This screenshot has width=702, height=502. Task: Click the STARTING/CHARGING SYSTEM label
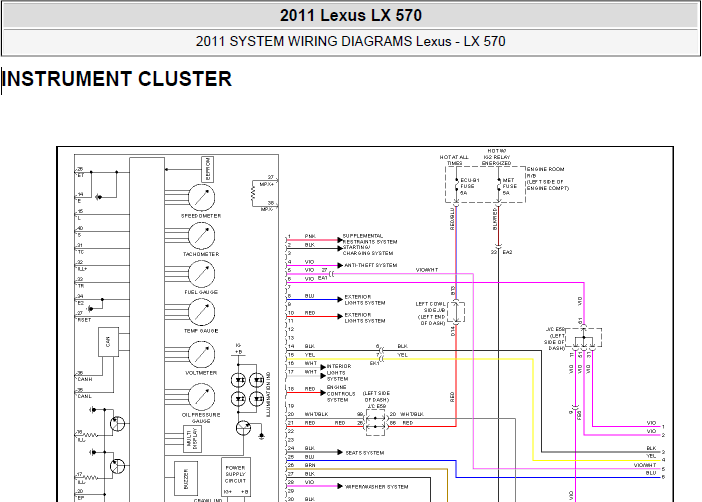pos(368,250)
